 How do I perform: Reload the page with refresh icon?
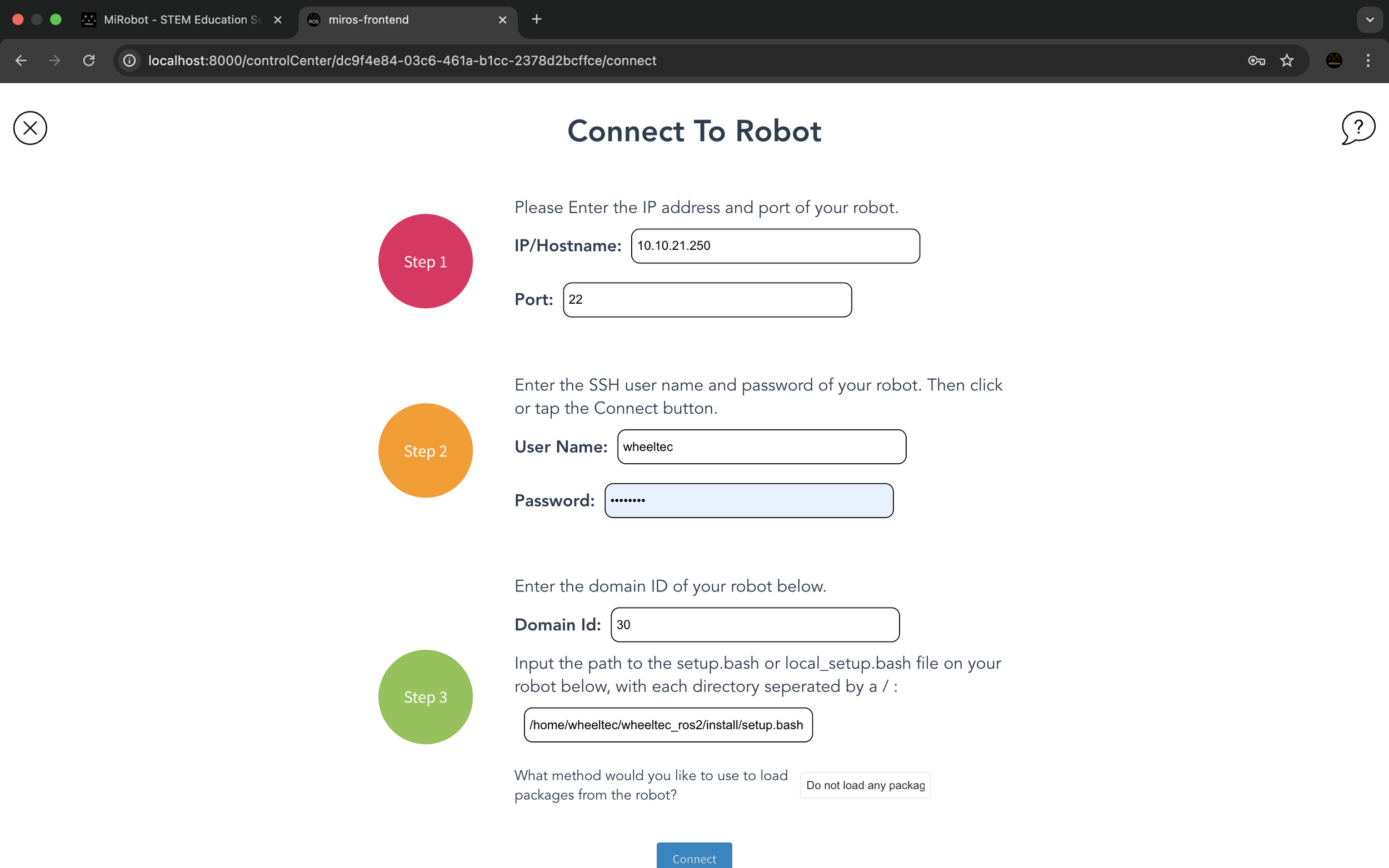[x=88, y=61]
